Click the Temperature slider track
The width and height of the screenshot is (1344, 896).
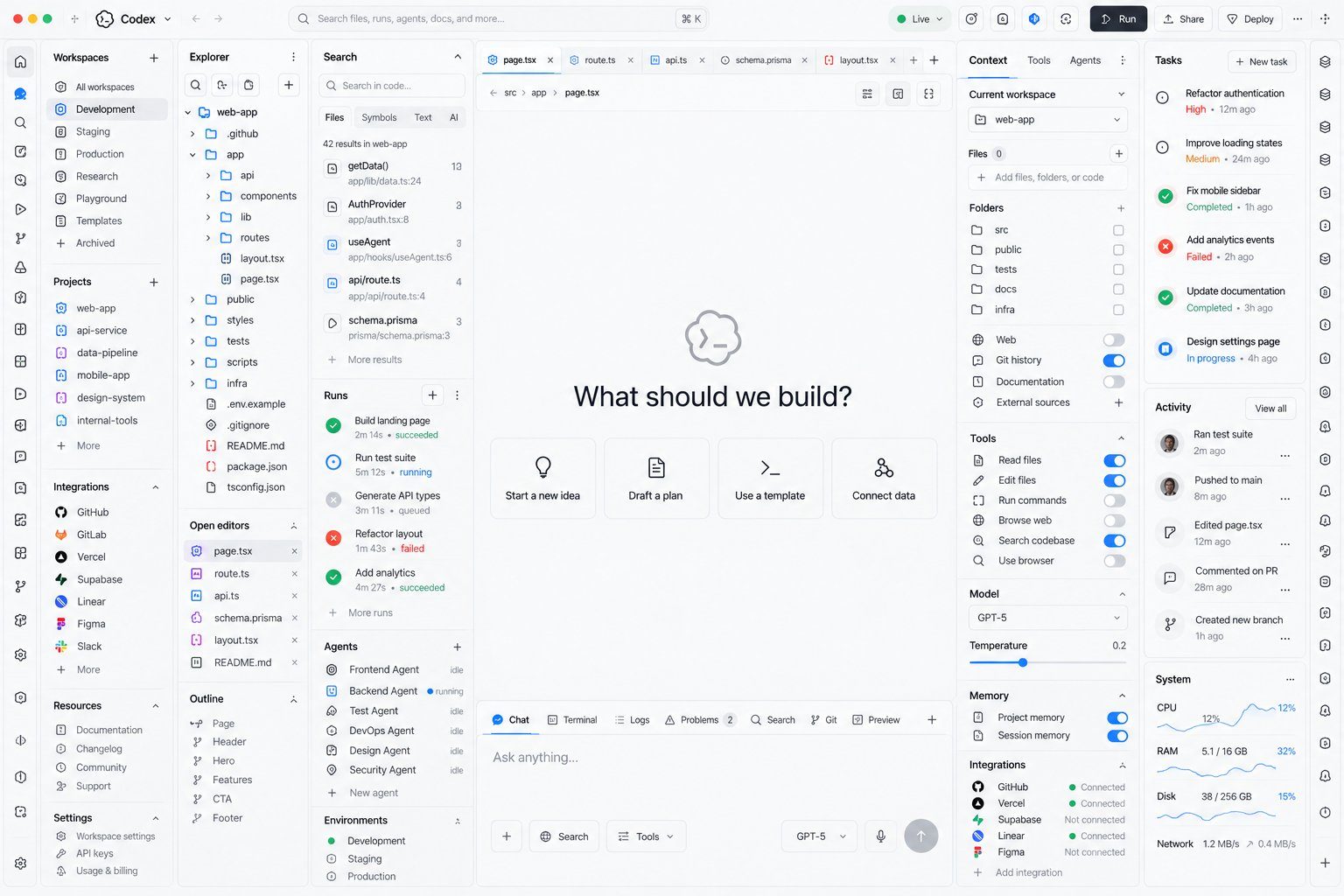pyautogui.click(x=1047, y=662)
